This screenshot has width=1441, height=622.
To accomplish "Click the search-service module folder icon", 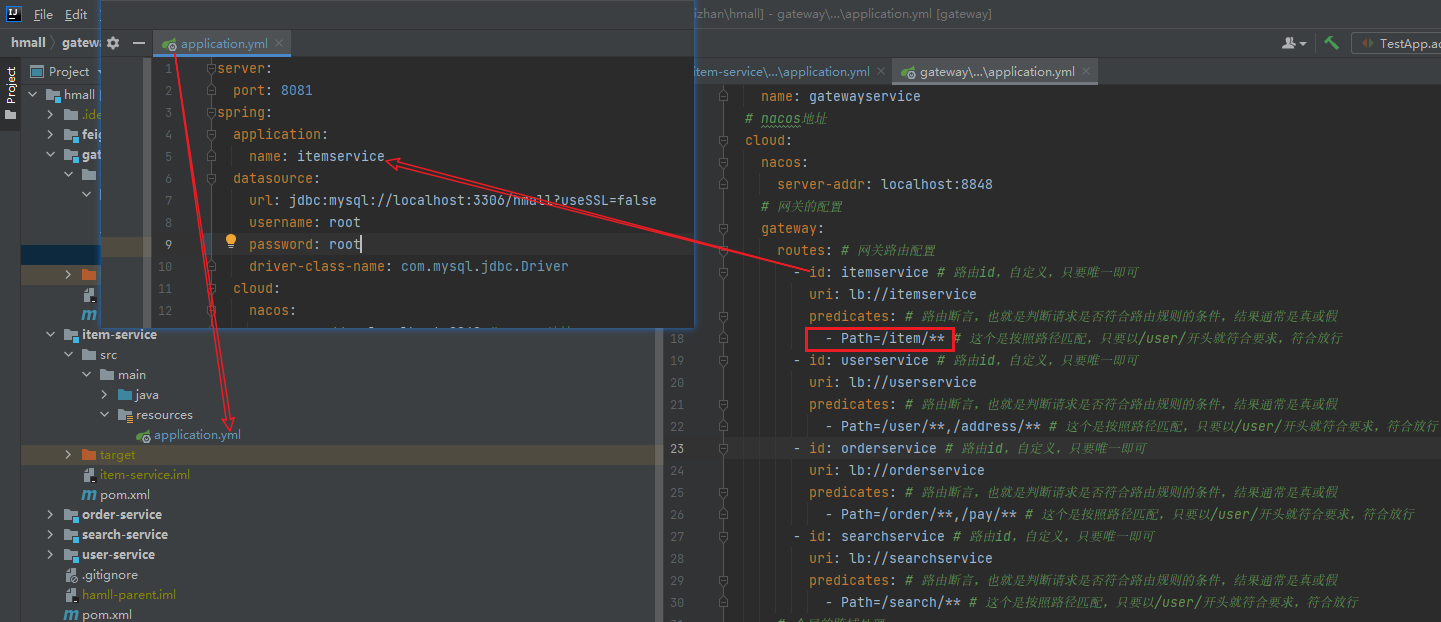I will (x=71, y=535).
